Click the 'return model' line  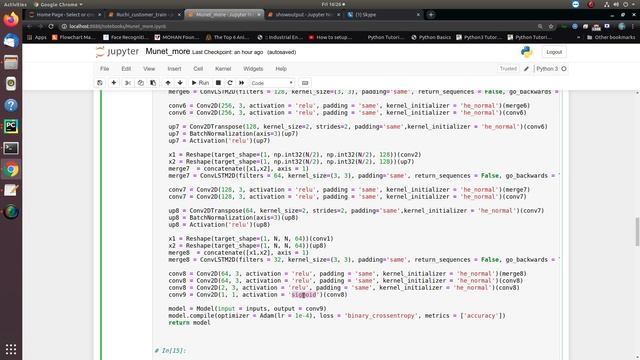coord(189,322)
